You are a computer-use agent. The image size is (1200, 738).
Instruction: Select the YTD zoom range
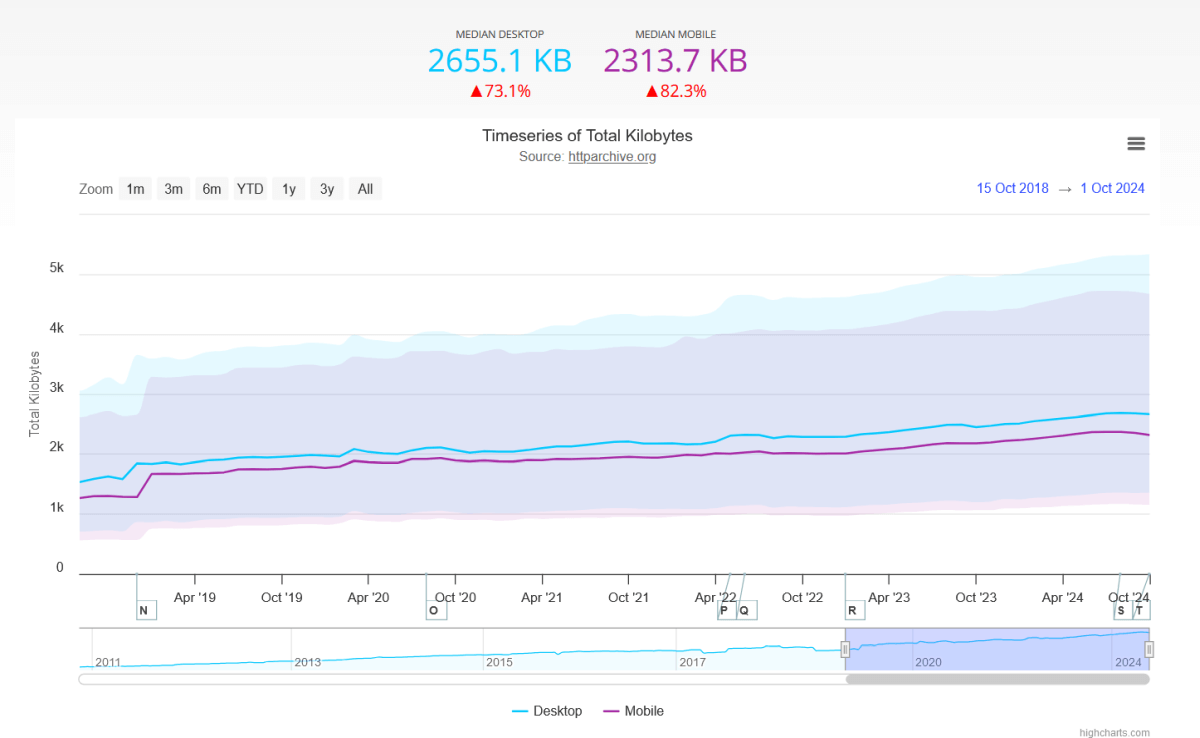(250, 189)
